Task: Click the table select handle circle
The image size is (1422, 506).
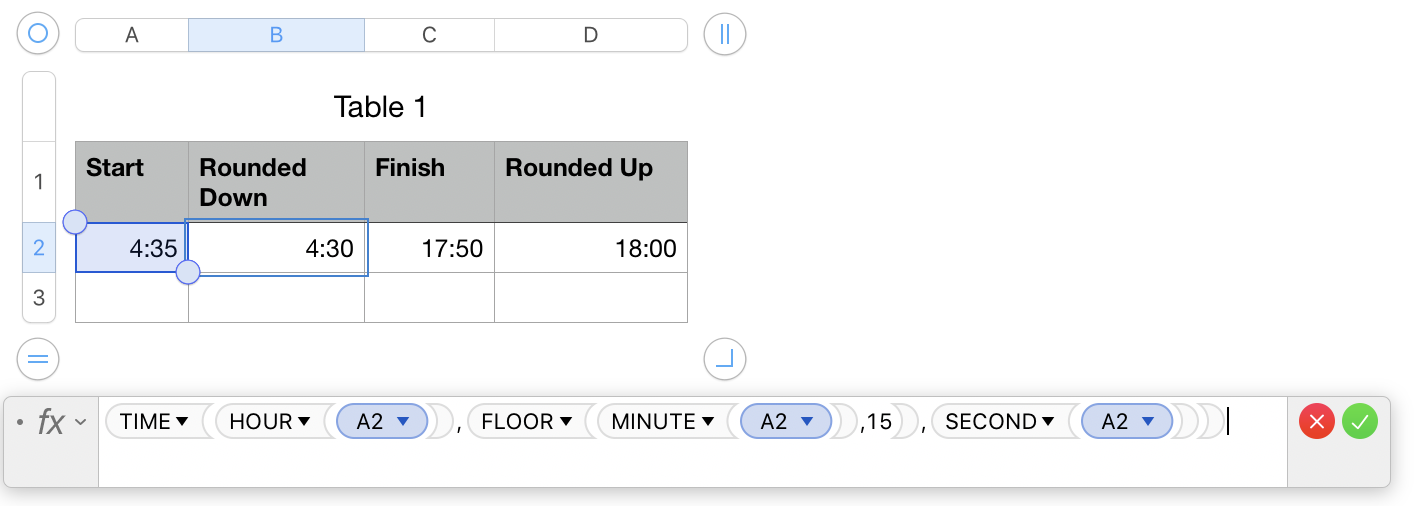Action: point(38,34)
